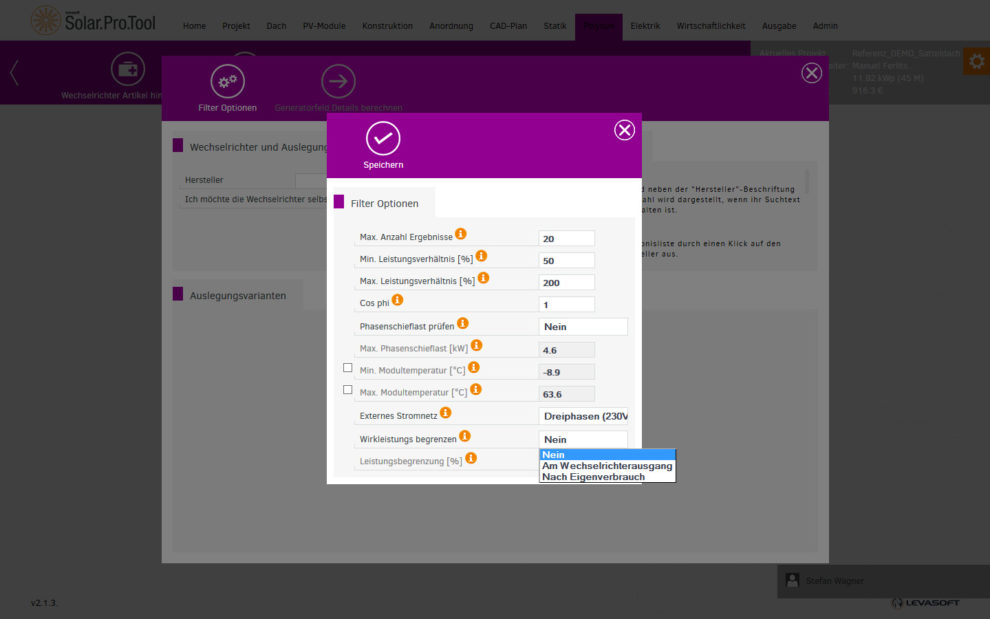The image size is (990, 619).
Task: Open the orange settings gear icon
Action: (976, 61)
